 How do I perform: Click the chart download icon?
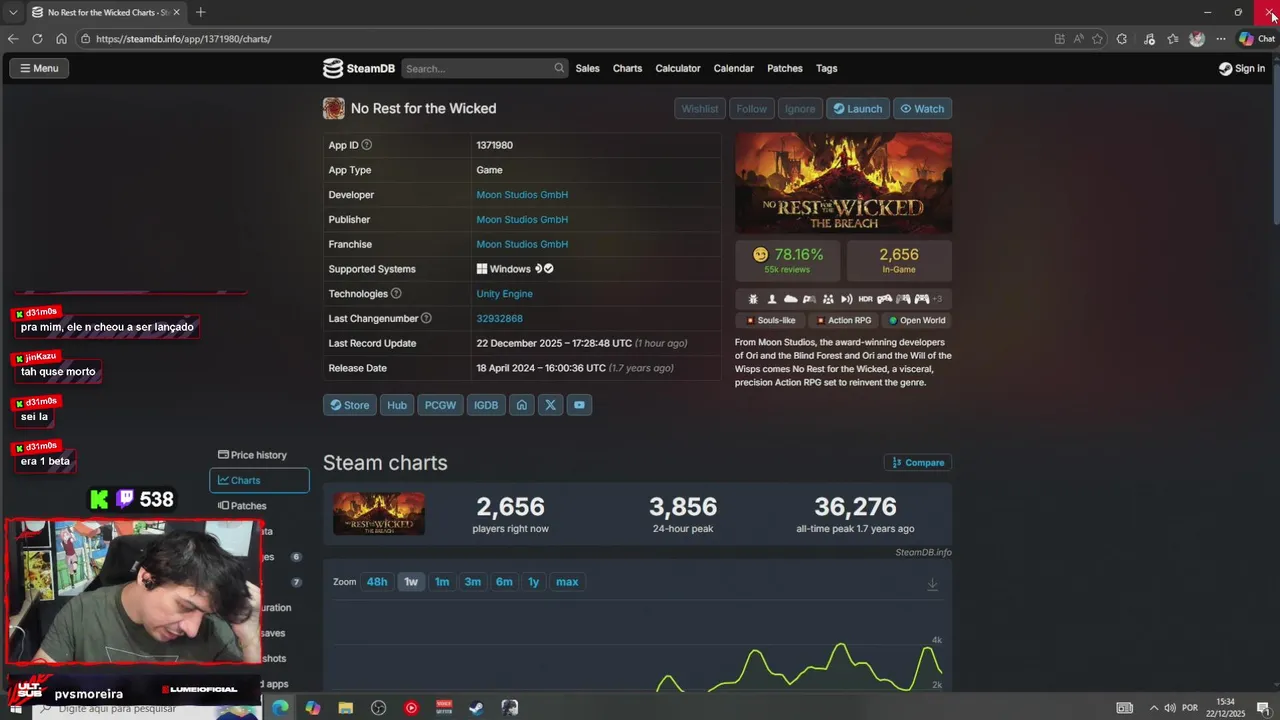(932, 585)
